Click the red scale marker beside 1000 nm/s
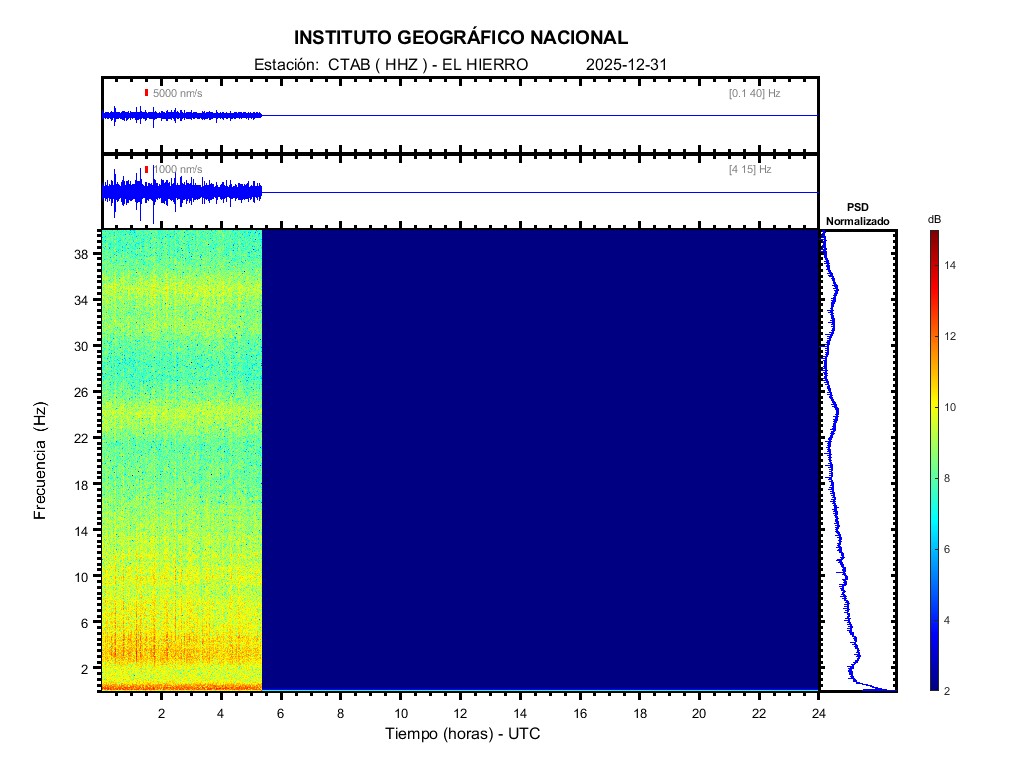This screenshot has height=768, width=1024. coord(146,170)
